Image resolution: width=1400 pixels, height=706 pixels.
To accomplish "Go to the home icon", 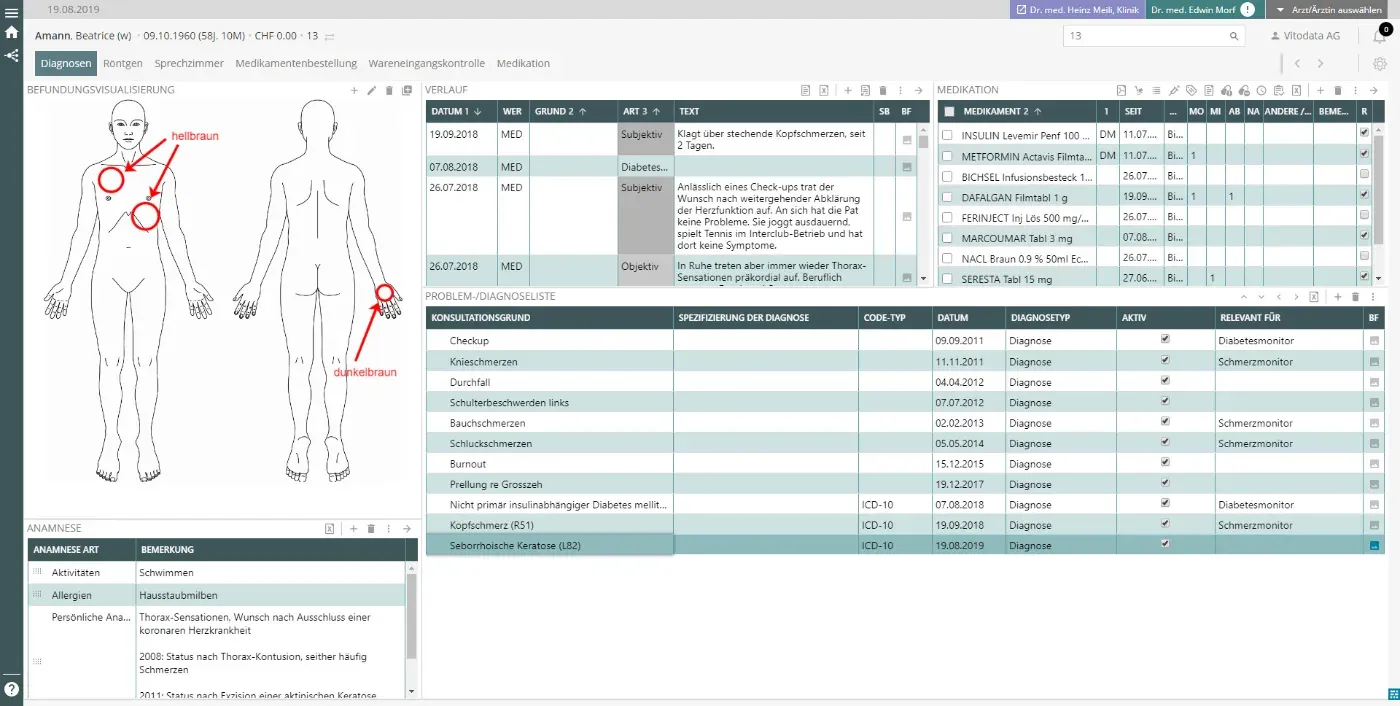I will (11, 32).
